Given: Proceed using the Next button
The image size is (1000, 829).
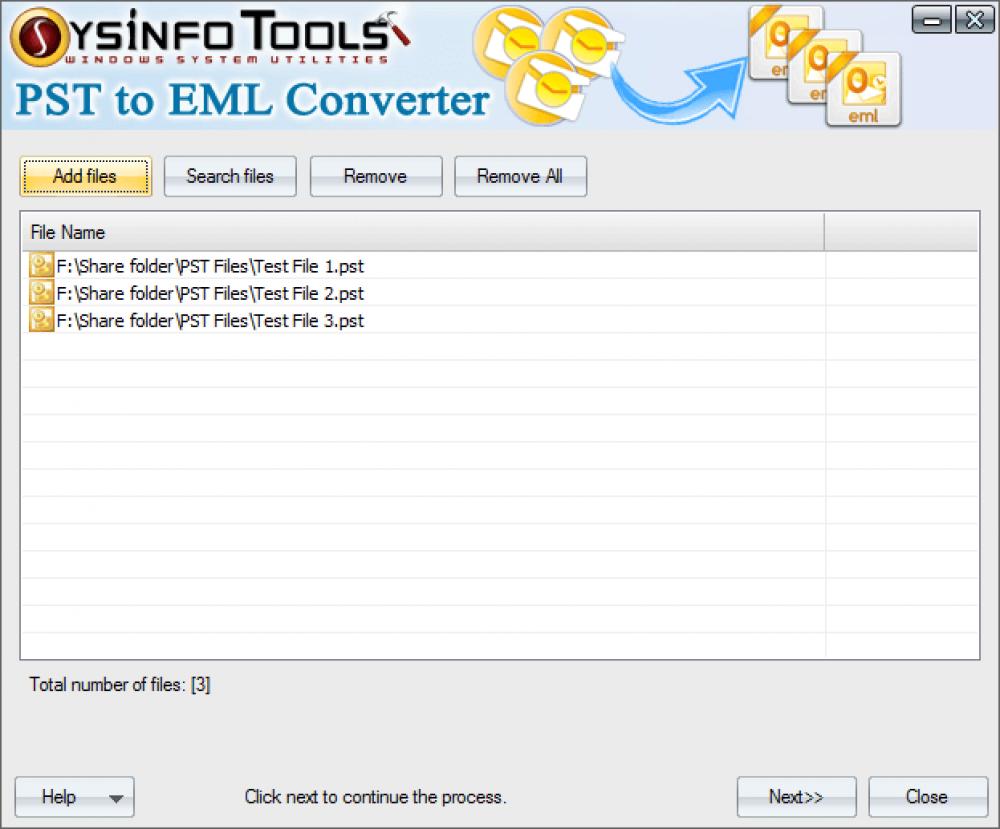Looking at the screenshot, I should (x=796, y=797).
